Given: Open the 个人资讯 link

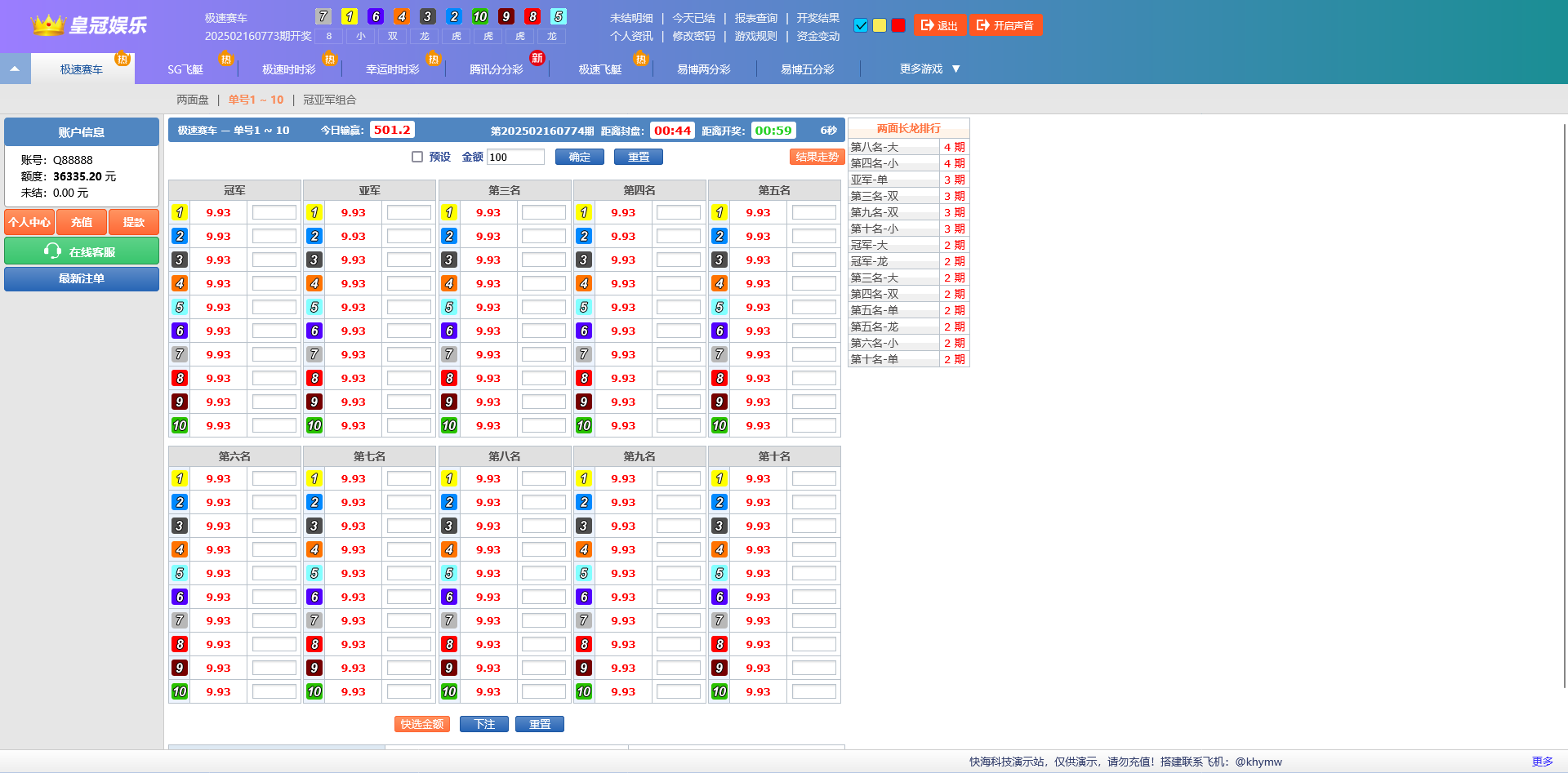Looking at the screenshot, I should tap(631, 36).
